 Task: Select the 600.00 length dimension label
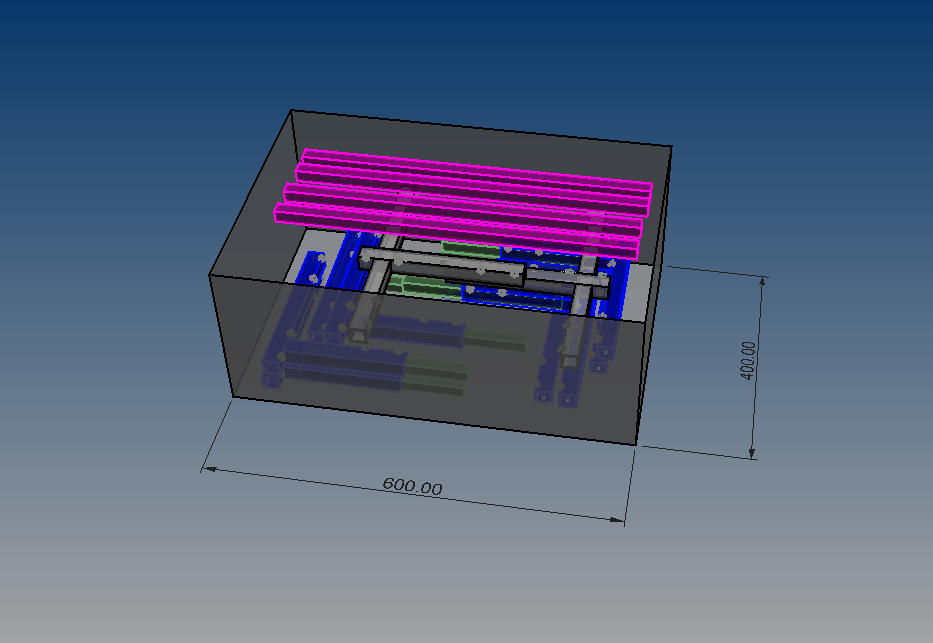coord(412,487)
